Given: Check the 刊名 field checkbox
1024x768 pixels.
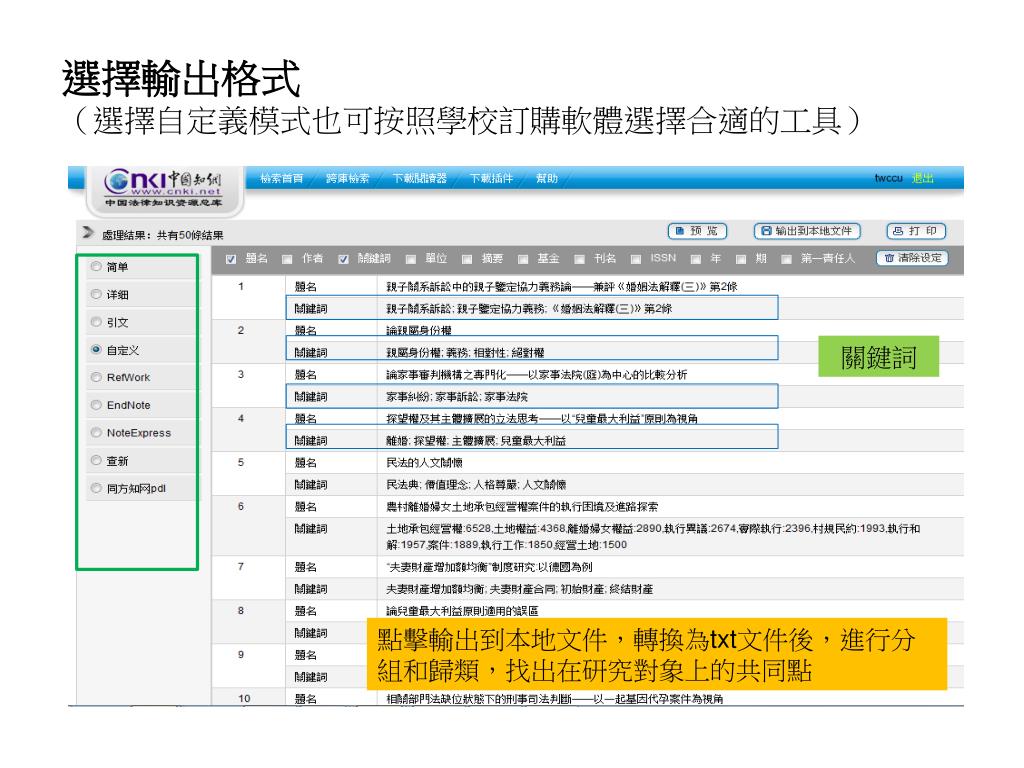Looking at the screenshot, I should pyautogui.click(x=579, y=259).
